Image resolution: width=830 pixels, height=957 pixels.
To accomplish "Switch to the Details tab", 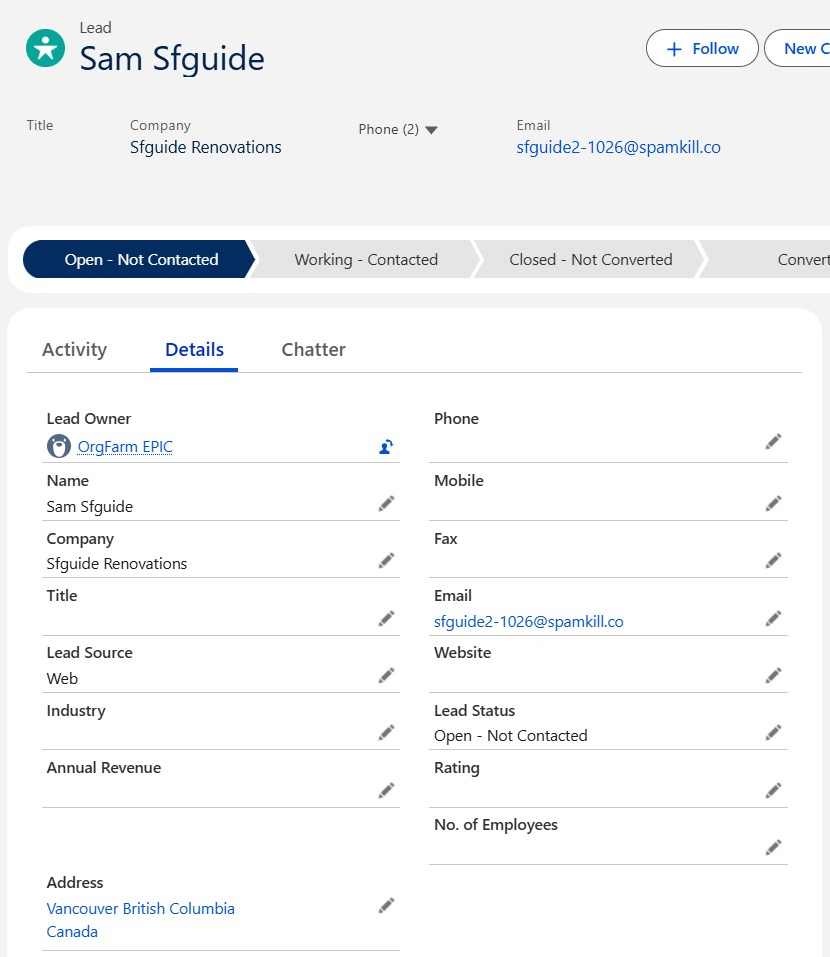I will [x=194, y=350].
